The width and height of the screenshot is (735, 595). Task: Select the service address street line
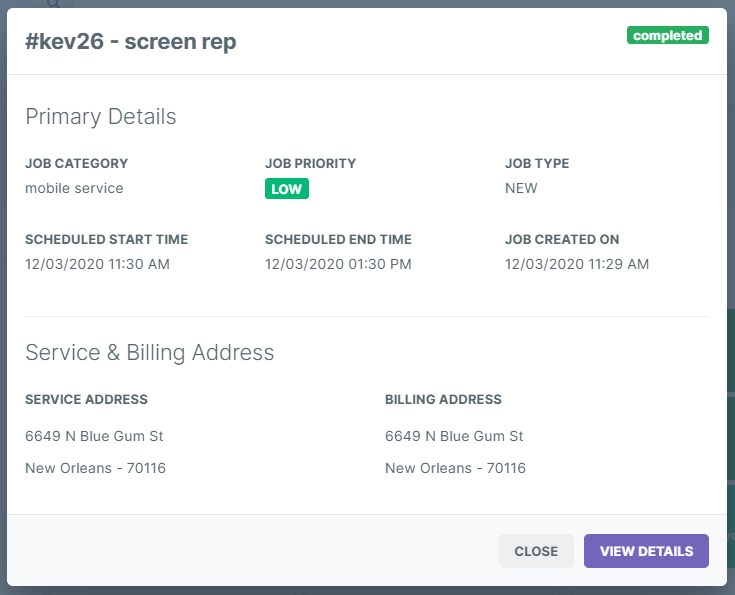[x=94, y=436]
